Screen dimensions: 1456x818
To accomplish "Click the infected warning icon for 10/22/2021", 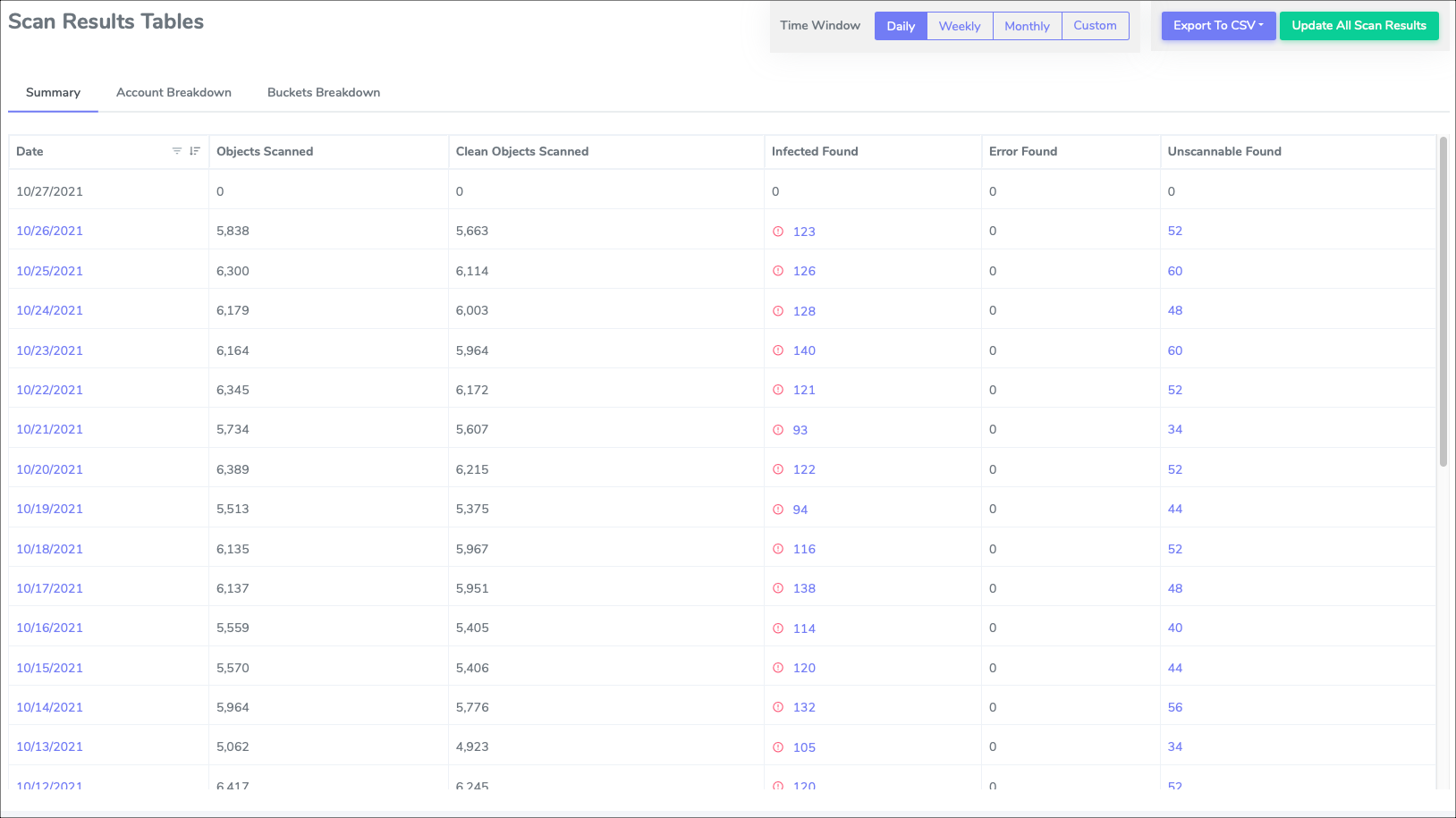I will tap(778, 390).
